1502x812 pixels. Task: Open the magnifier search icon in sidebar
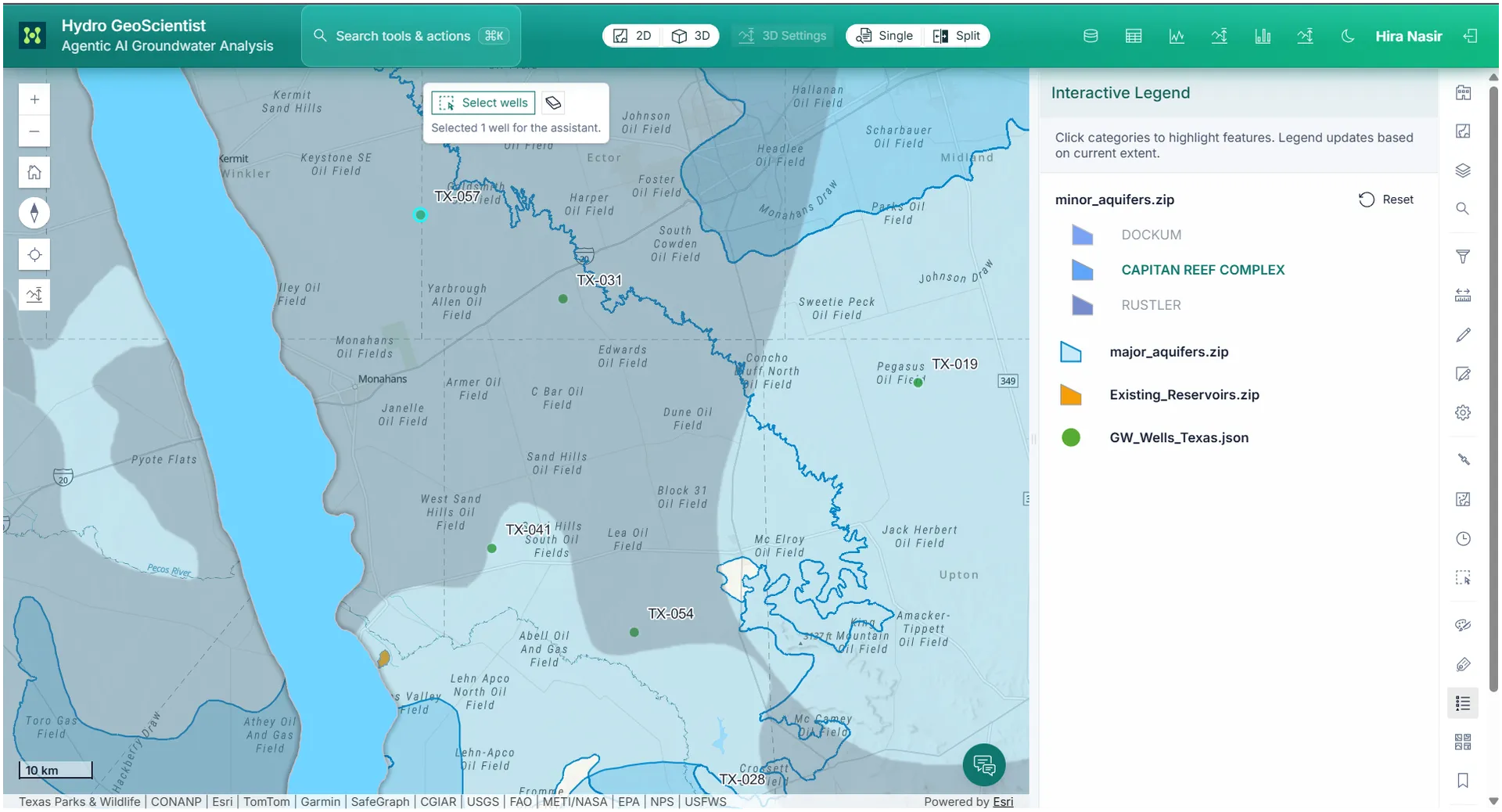point(1463,209)
